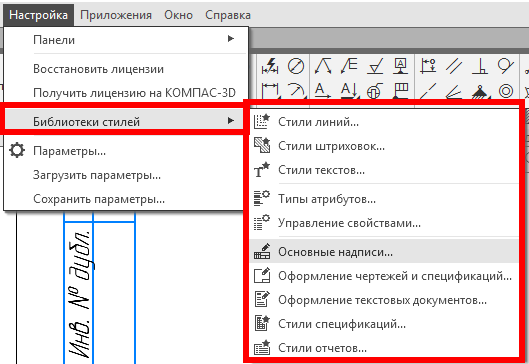Expand the Библиотеки стилей submenu arrow
This screenshot has height=364, width=529.
(x=231, y=120)
